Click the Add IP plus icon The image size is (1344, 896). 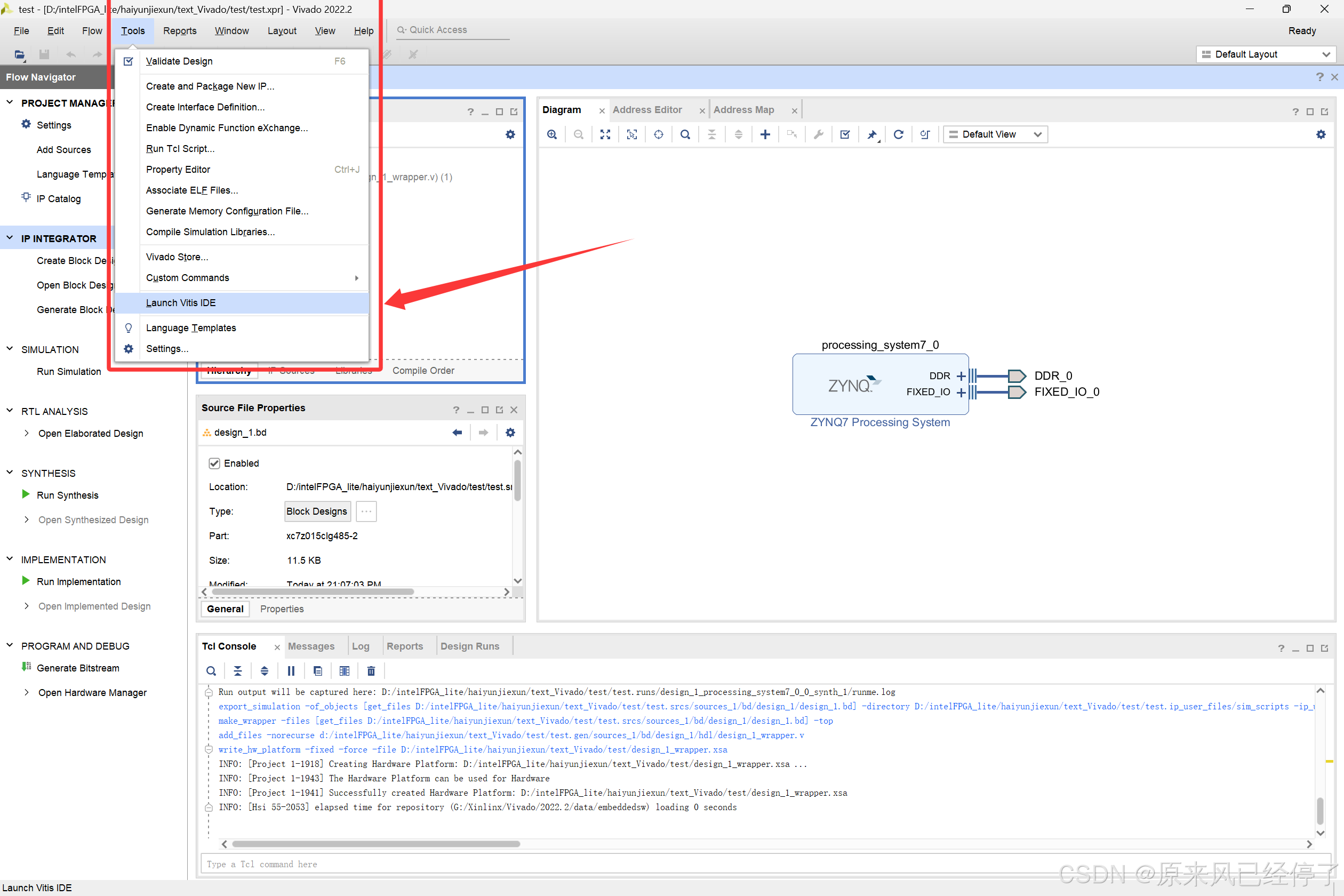click(x=765, y=134)
